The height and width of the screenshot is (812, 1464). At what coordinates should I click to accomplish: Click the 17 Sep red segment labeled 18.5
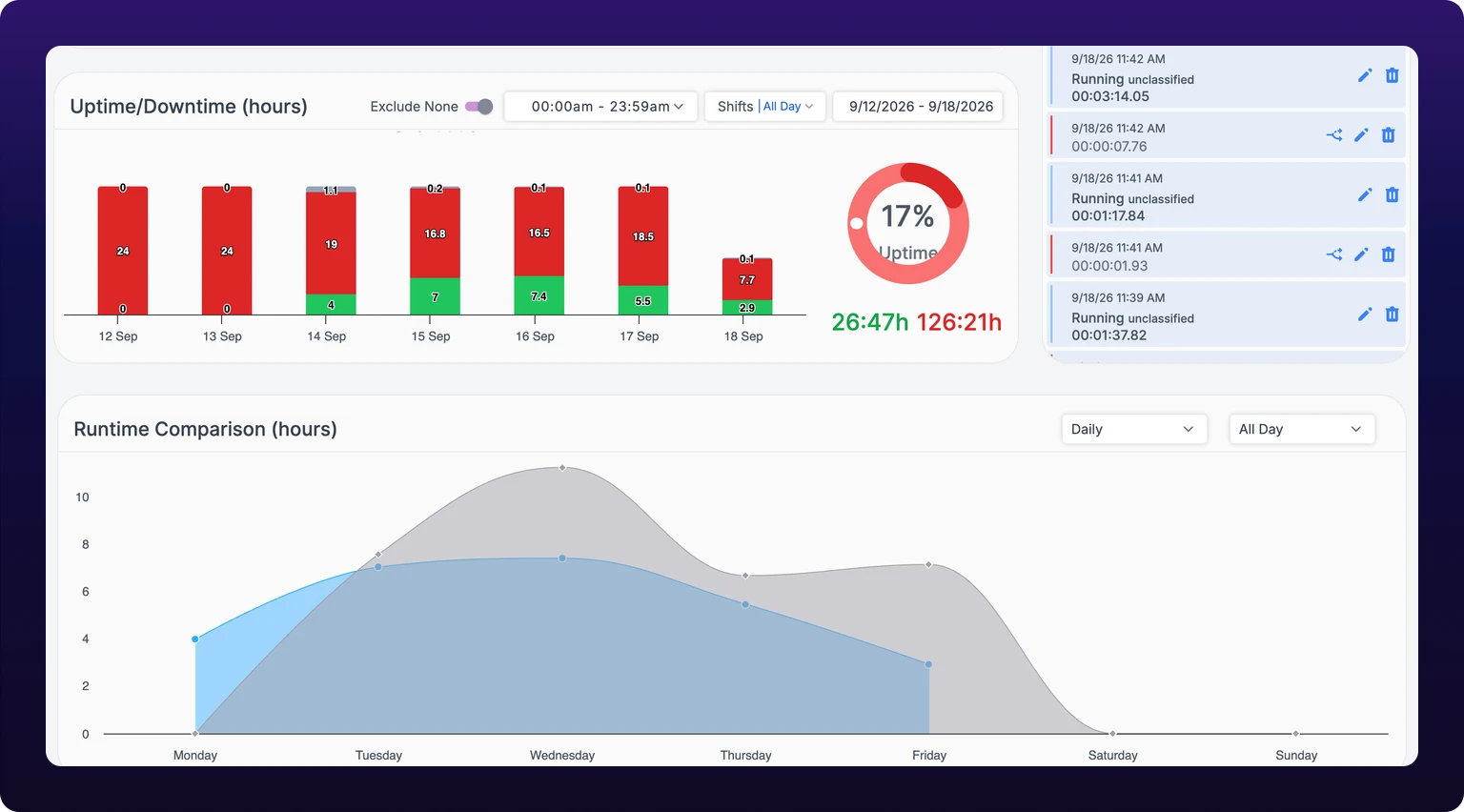643,236
